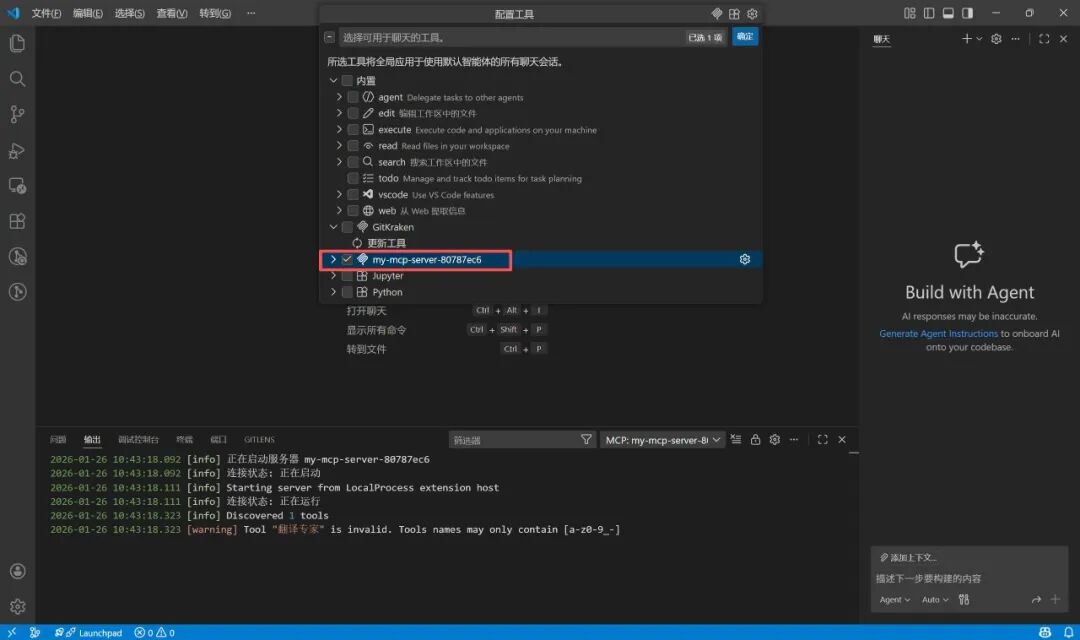Check the todo tool checkbox

point(353,178)
